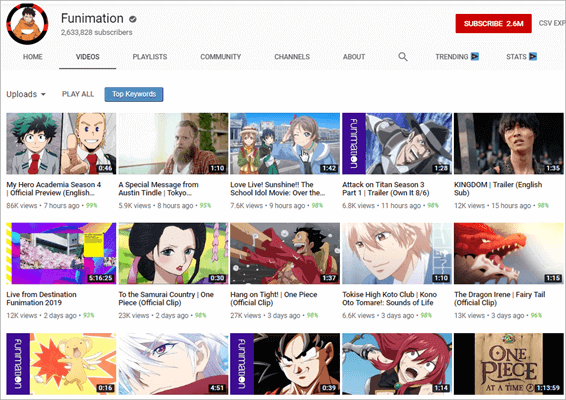The image size is (566, 400).
Task: Click the 6.6K views 3 days ago line
Action: 387,316
